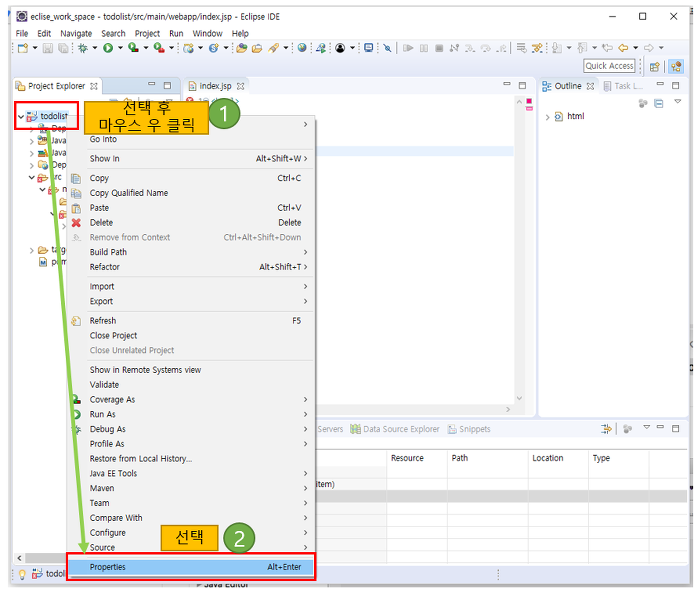Open Outline view menu triangle
The width and height of the screenshot is (694, 596).
coord(677,102)
